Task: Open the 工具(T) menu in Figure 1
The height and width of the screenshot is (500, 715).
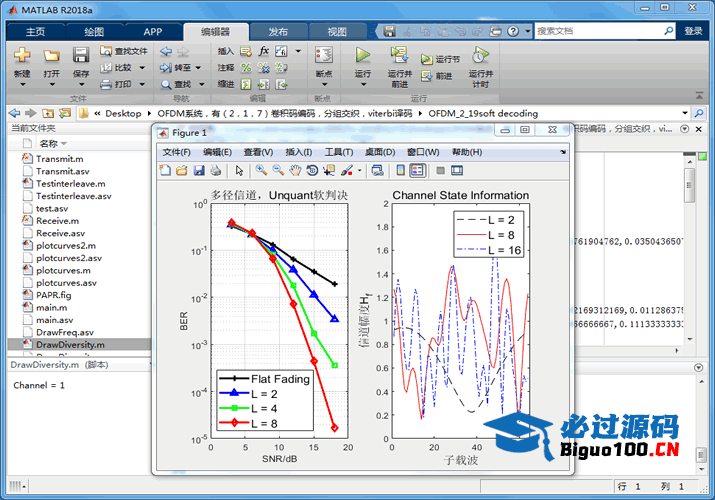Action: click(339, 152)
